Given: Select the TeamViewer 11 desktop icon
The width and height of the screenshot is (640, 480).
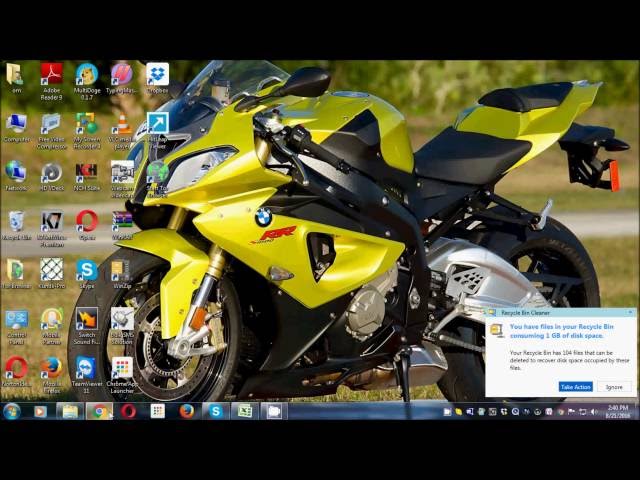Looking at the screenshot, I should tap(87, 376).
